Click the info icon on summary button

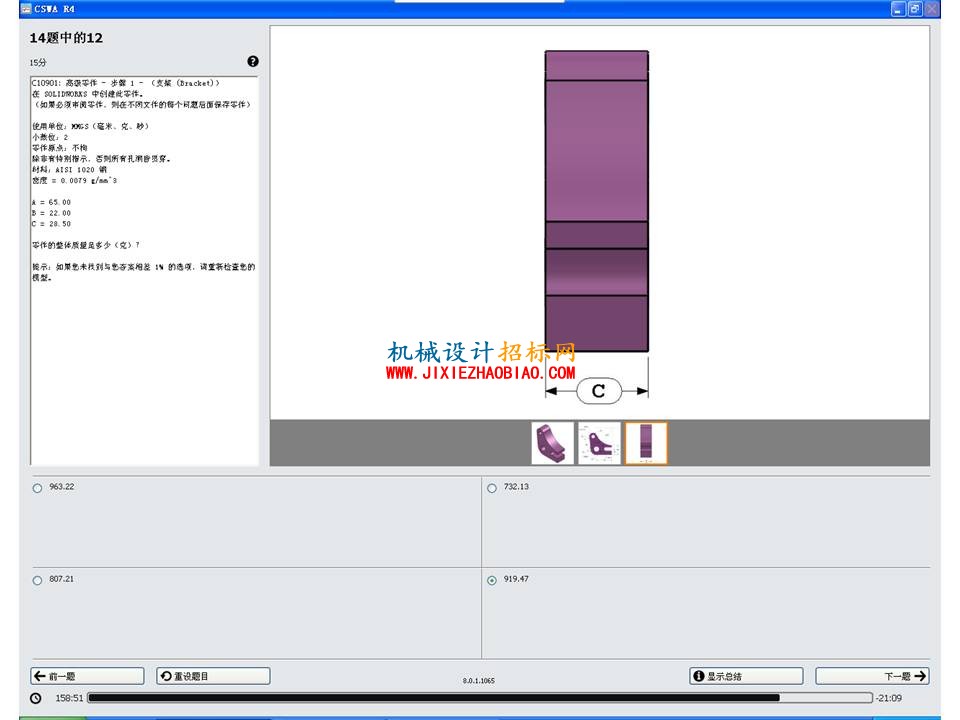(x=699, y=676)
